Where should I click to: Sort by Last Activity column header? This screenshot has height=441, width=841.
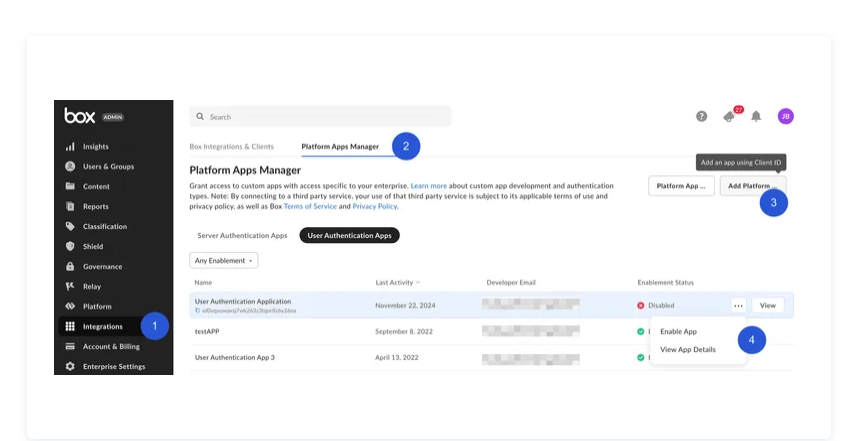point(397,283)
